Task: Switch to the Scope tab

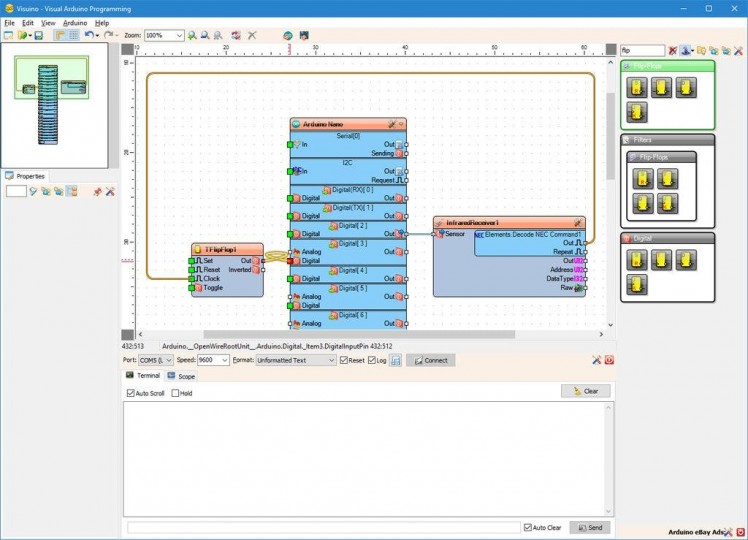Action: click(x=181, y=376)
